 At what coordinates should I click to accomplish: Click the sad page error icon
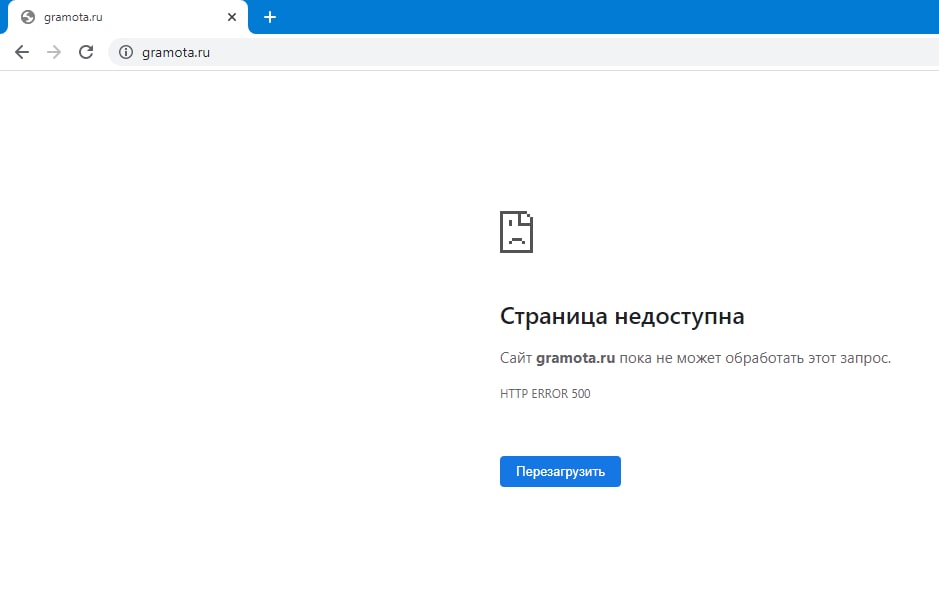516,232
